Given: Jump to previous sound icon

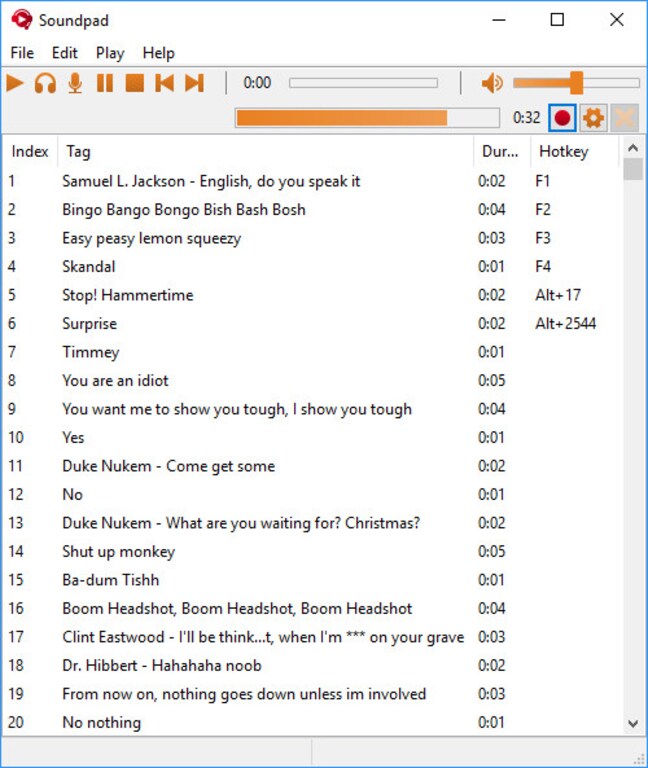Looking at the screenshot, I should tap(165, 83).
